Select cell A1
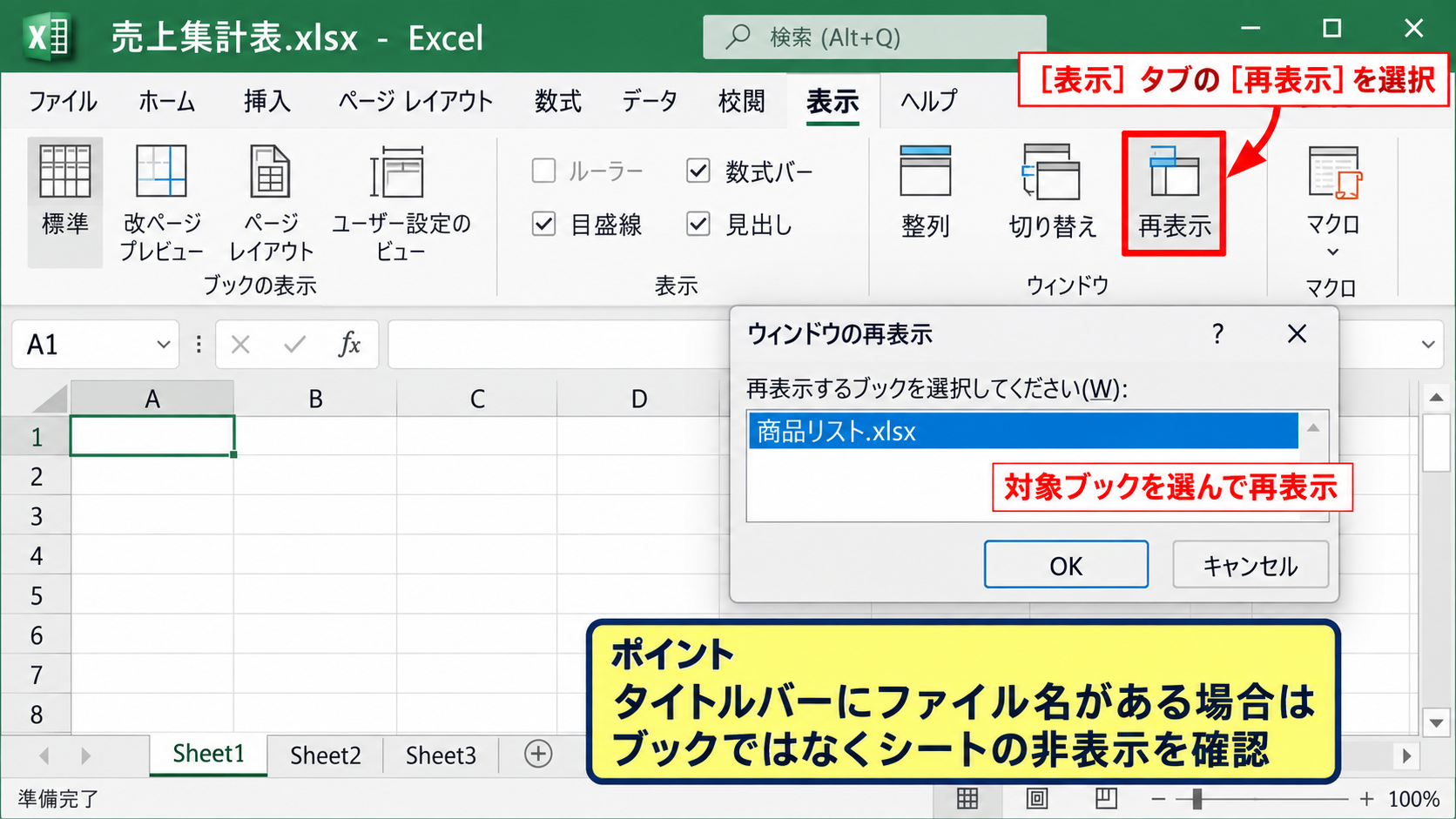Viewport: 1456px width, 819px height. (x=152, y=436)
